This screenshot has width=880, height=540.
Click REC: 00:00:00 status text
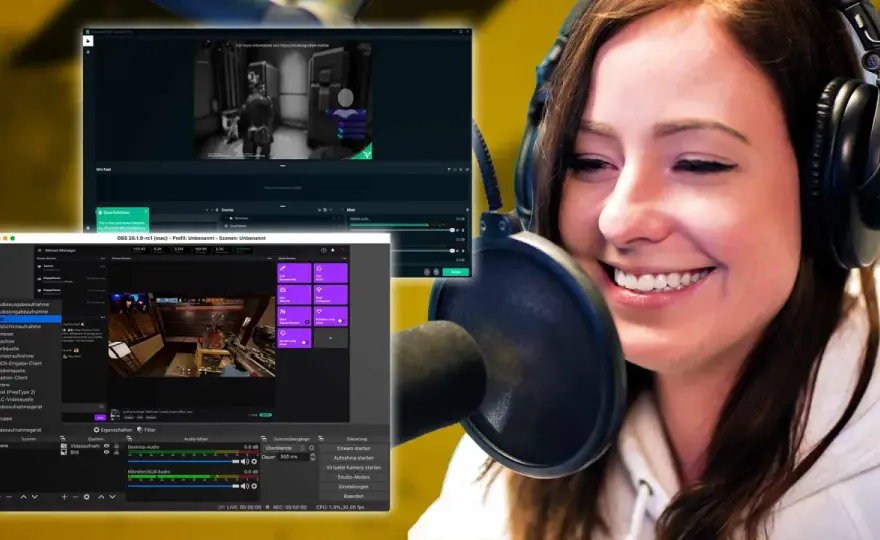click(289, 507)
